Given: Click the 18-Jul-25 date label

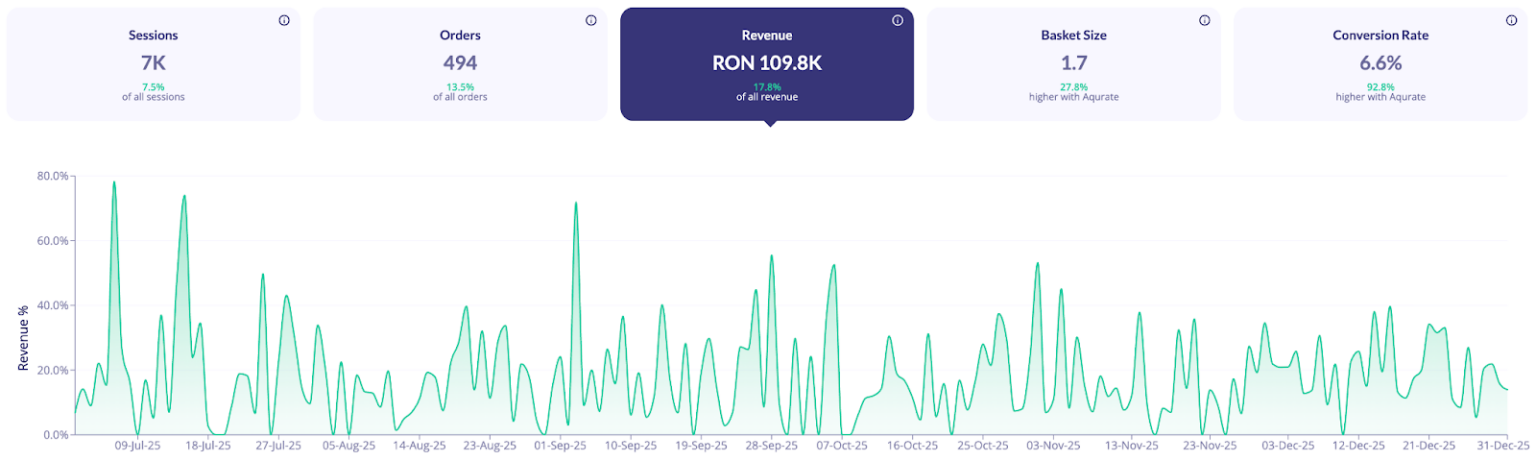Looking at the screenshot, I should point(208,446).
